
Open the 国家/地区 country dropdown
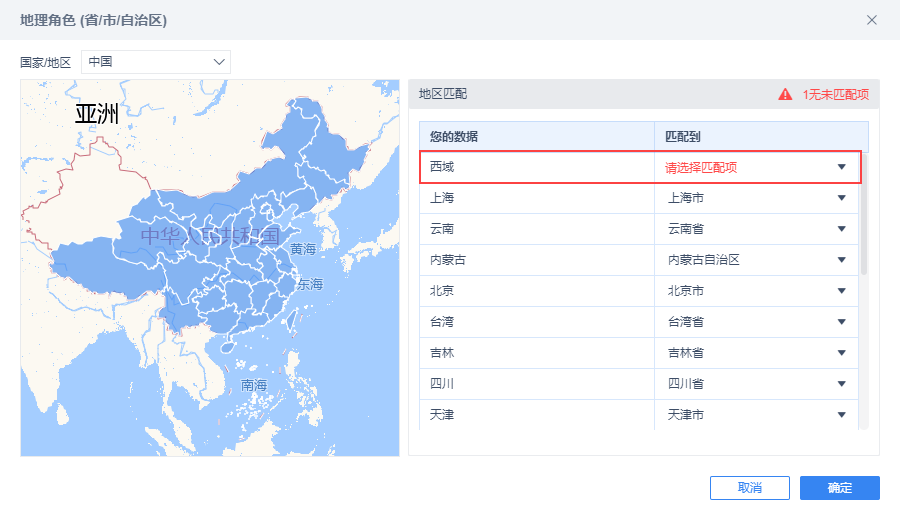coord(156,62)
